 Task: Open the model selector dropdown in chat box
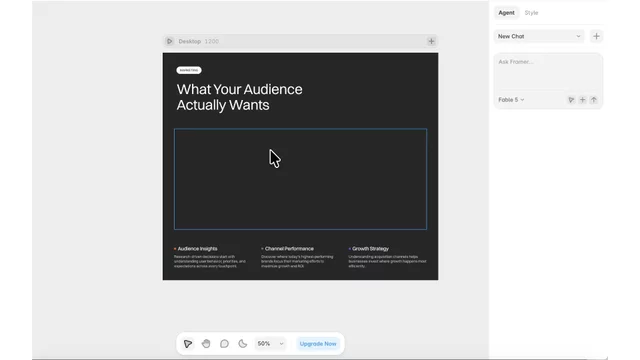511,100
